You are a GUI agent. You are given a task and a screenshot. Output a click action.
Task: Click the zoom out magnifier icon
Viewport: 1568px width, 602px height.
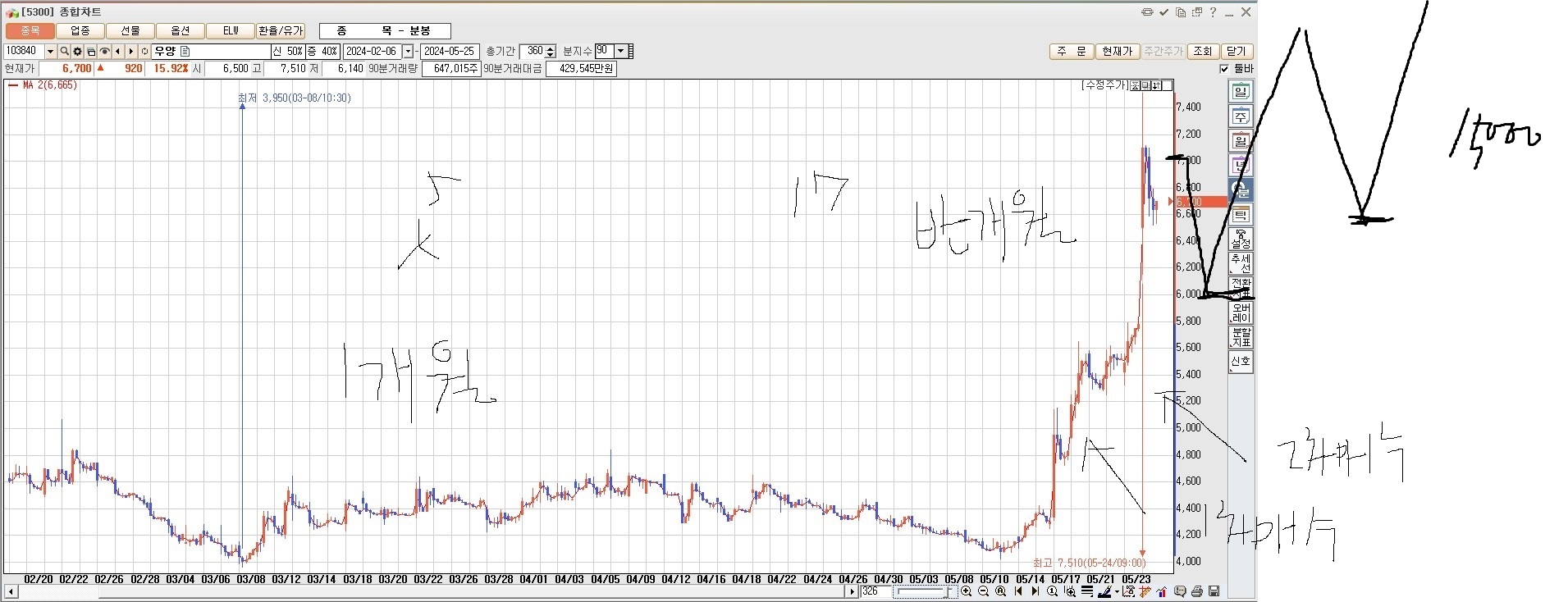click(x=983, y=591)
